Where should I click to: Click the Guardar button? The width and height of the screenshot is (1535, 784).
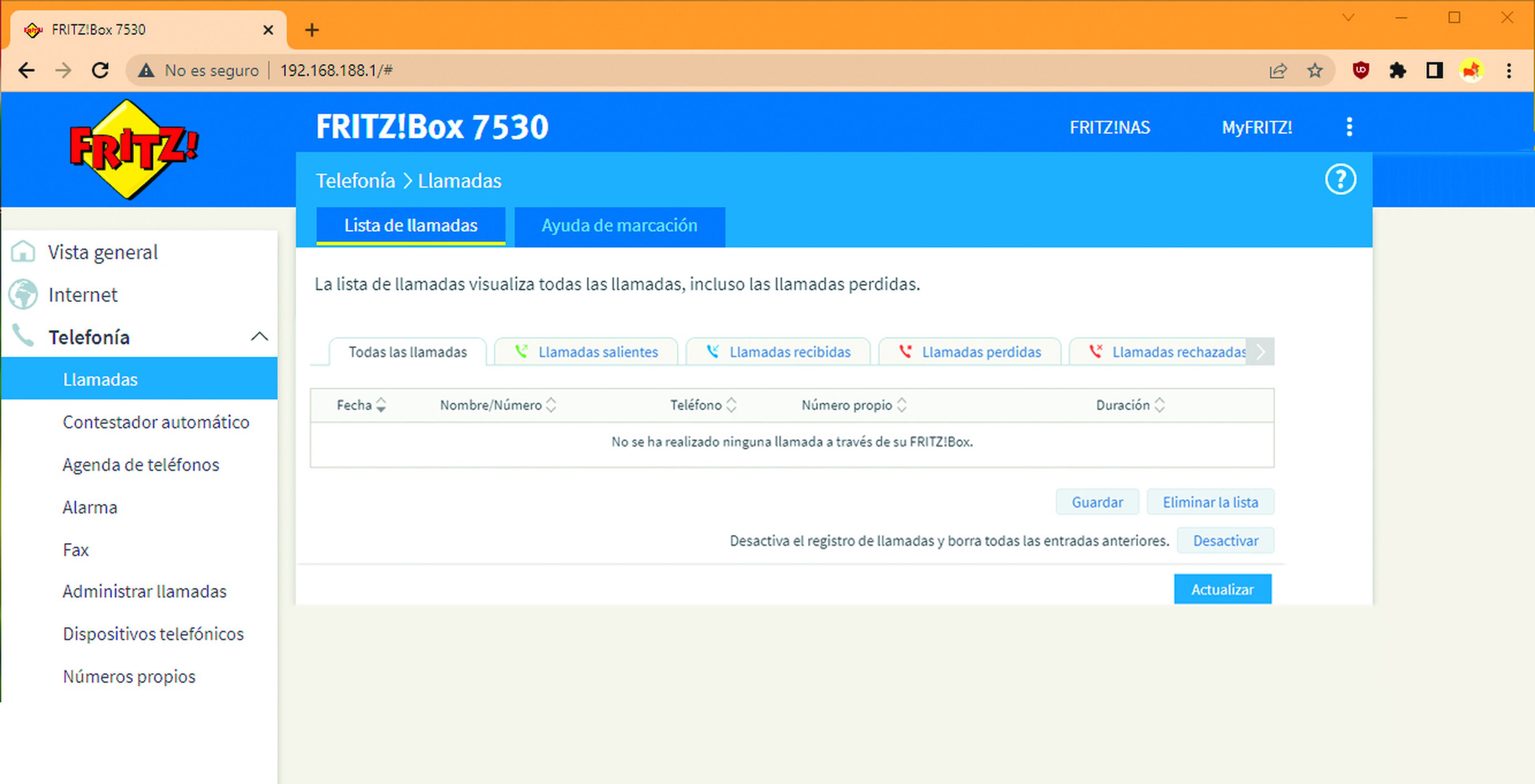coord(1097,502)
